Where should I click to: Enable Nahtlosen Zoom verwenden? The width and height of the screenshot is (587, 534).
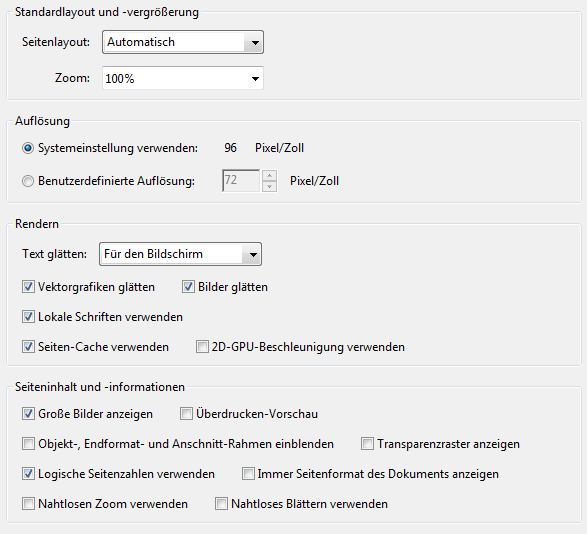(x=28, y=504)
